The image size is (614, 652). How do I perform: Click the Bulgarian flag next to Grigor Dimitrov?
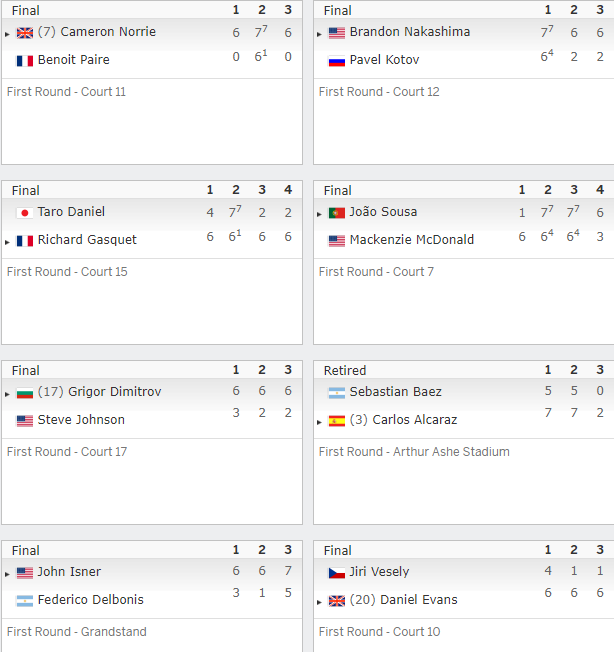point(25,393)
